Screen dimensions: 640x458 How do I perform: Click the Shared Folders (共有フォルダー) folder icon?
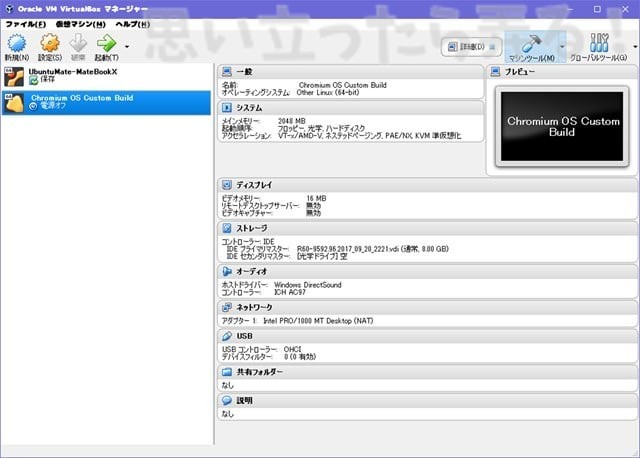pyautogui.click(x=227, y=372)
